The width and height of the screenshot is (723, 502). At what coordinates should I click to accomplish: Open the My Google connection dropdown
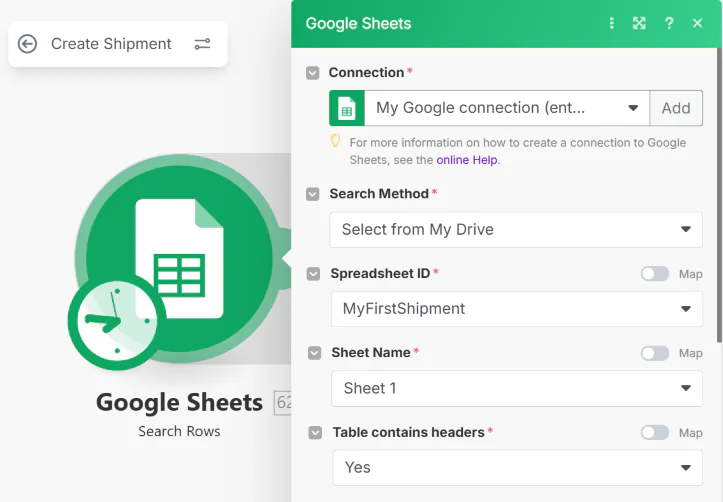pos(507,108)
